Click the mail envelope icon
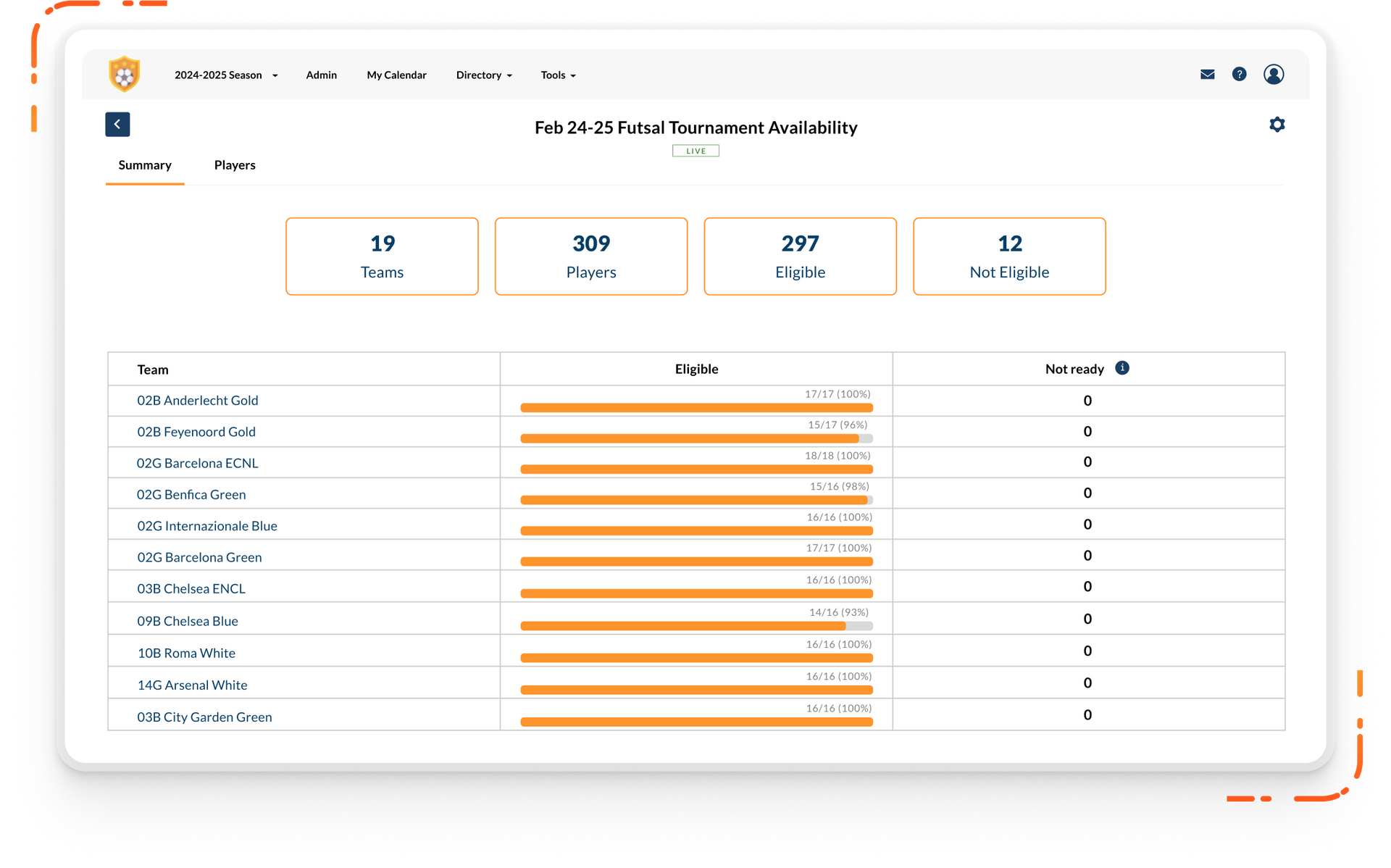Screen dimensions: 1391x868 pyautogui.click(x=1206, y=74)
